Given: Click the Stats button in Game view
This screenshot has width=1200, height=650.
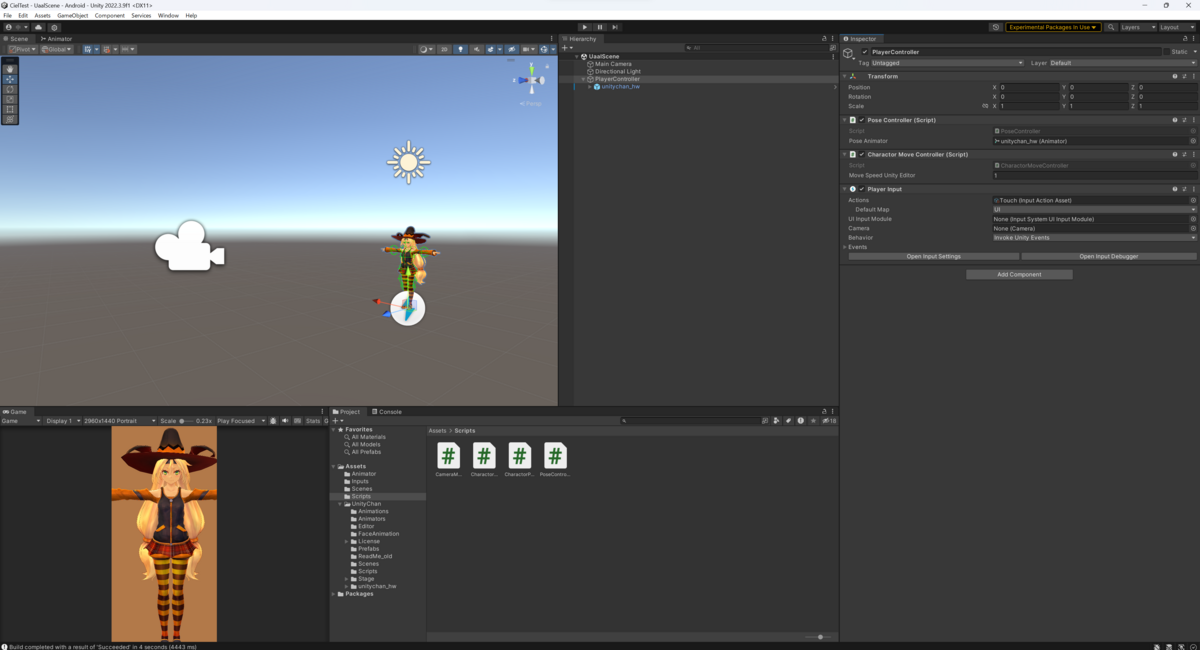Looking at the screenshot, I should [313, 421].
